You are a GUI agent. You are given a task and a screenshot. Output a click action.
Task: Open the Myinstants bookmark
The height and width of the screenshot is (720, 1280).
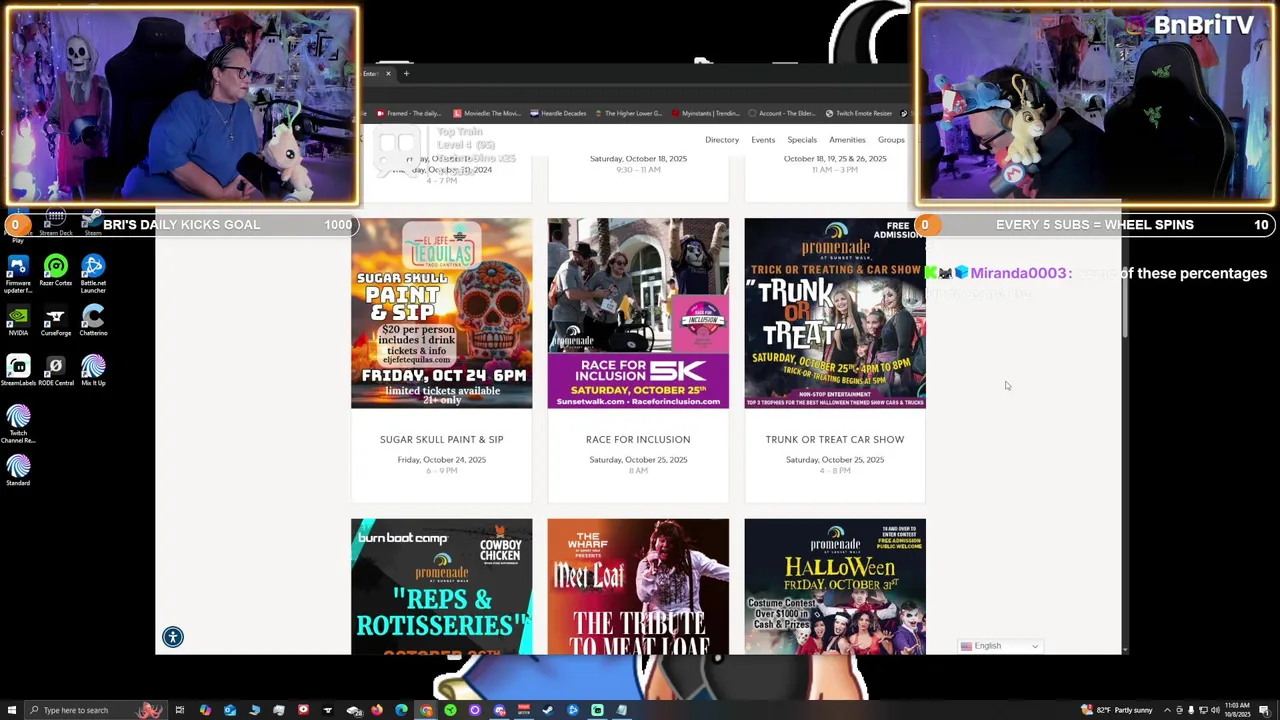(706, 113)
